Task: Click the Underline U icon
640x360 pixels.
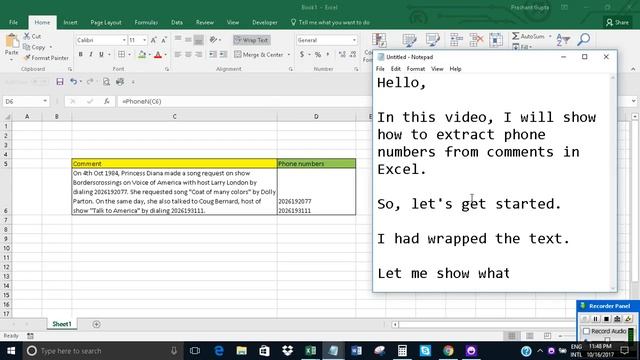Action: (101, 54)
